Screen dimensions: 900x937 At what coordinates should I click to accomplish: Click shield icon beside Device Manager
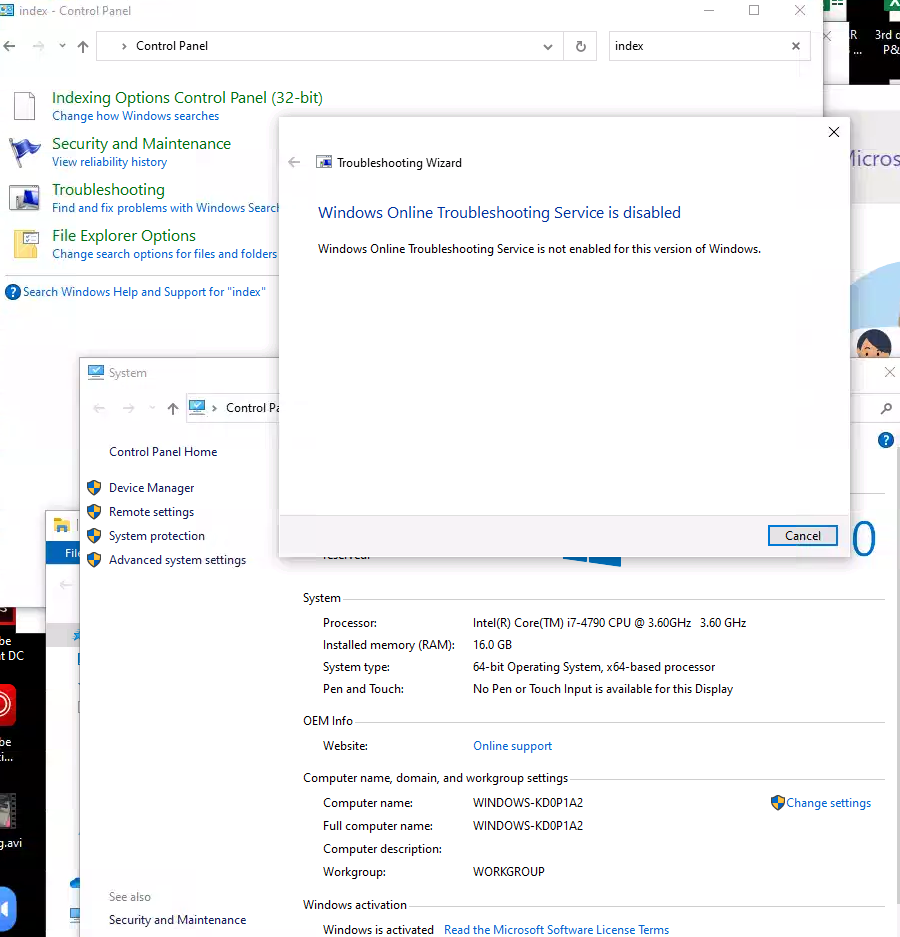[94, 488]
